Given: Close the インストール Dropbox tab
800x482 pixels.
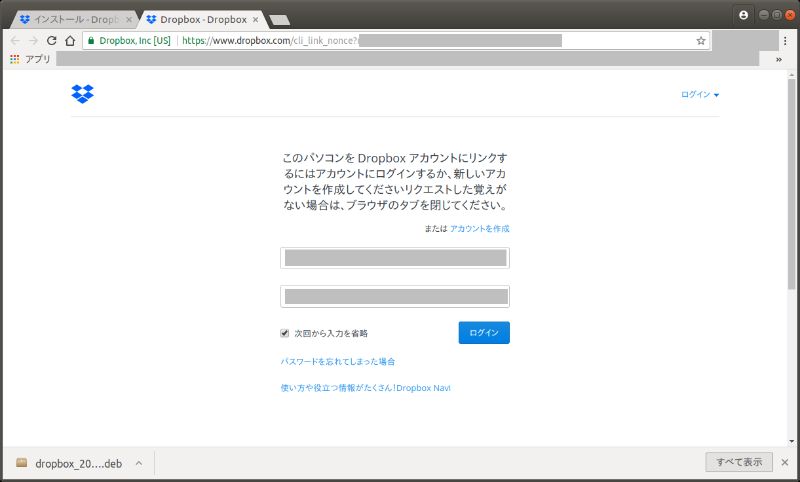Looking at the screenshot, I should [x=129, y=20].
